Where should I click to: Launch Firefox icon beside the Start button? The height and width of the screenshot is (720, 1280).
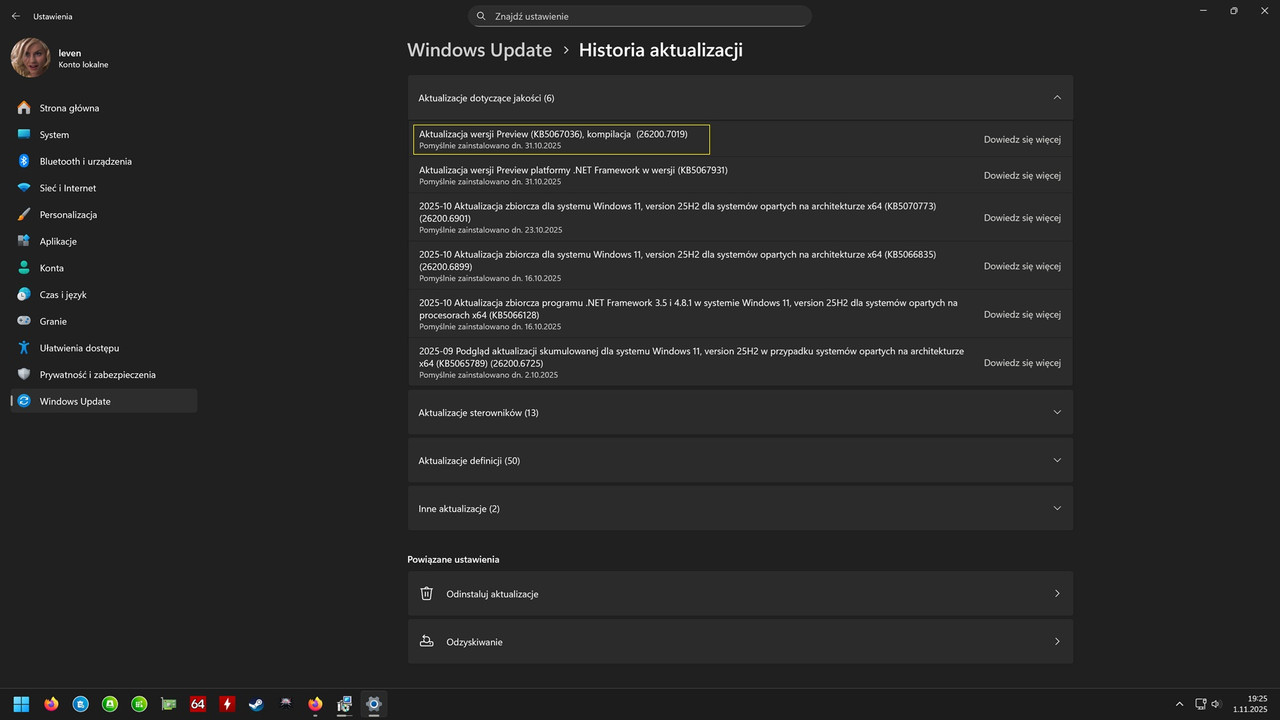51,704
